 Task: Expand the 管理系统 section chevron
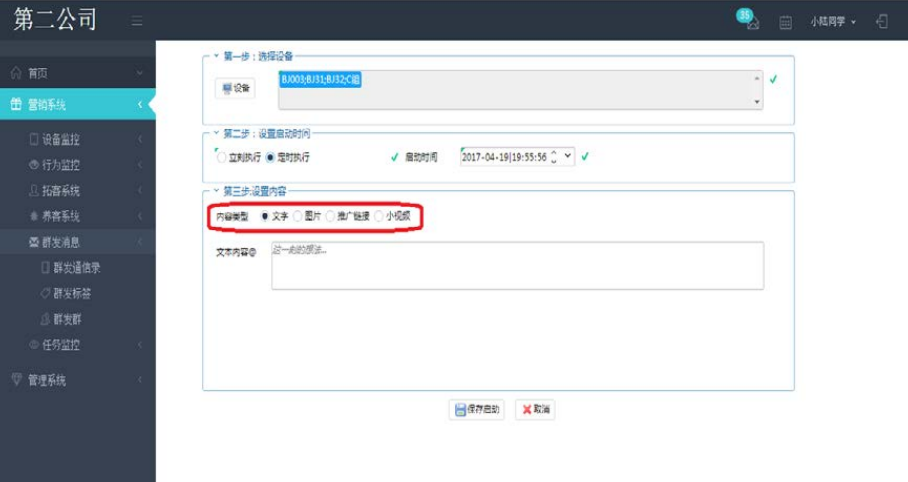(140, 379)
